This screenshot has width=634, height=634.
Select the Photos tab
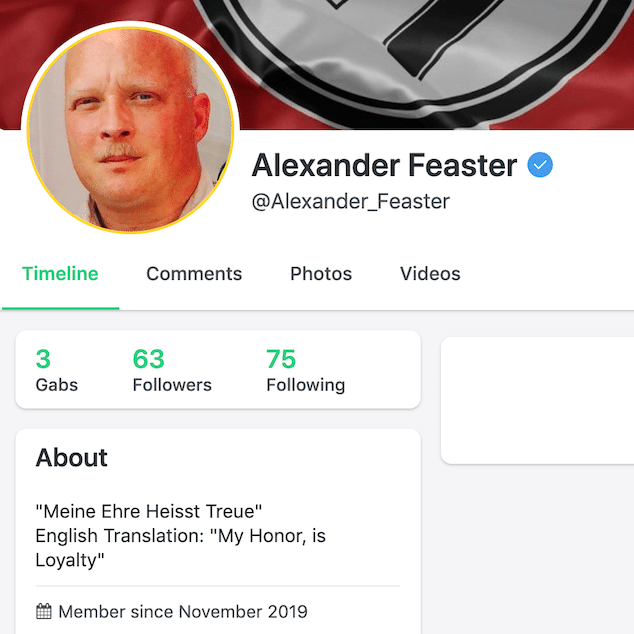tap(321, 274)
